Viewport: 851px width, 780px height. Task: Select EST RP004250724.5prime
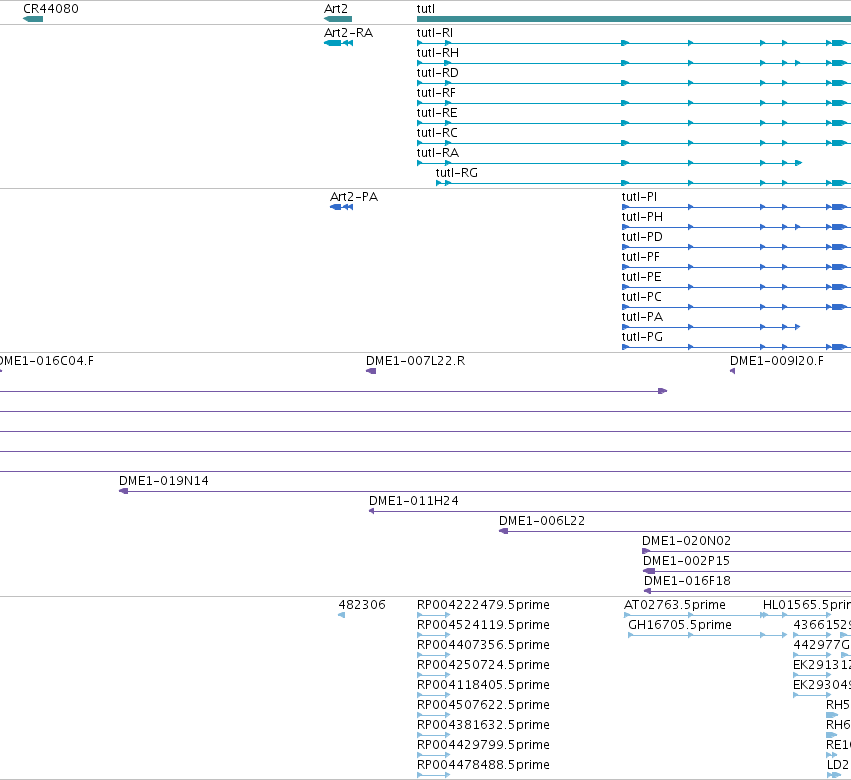483,665
